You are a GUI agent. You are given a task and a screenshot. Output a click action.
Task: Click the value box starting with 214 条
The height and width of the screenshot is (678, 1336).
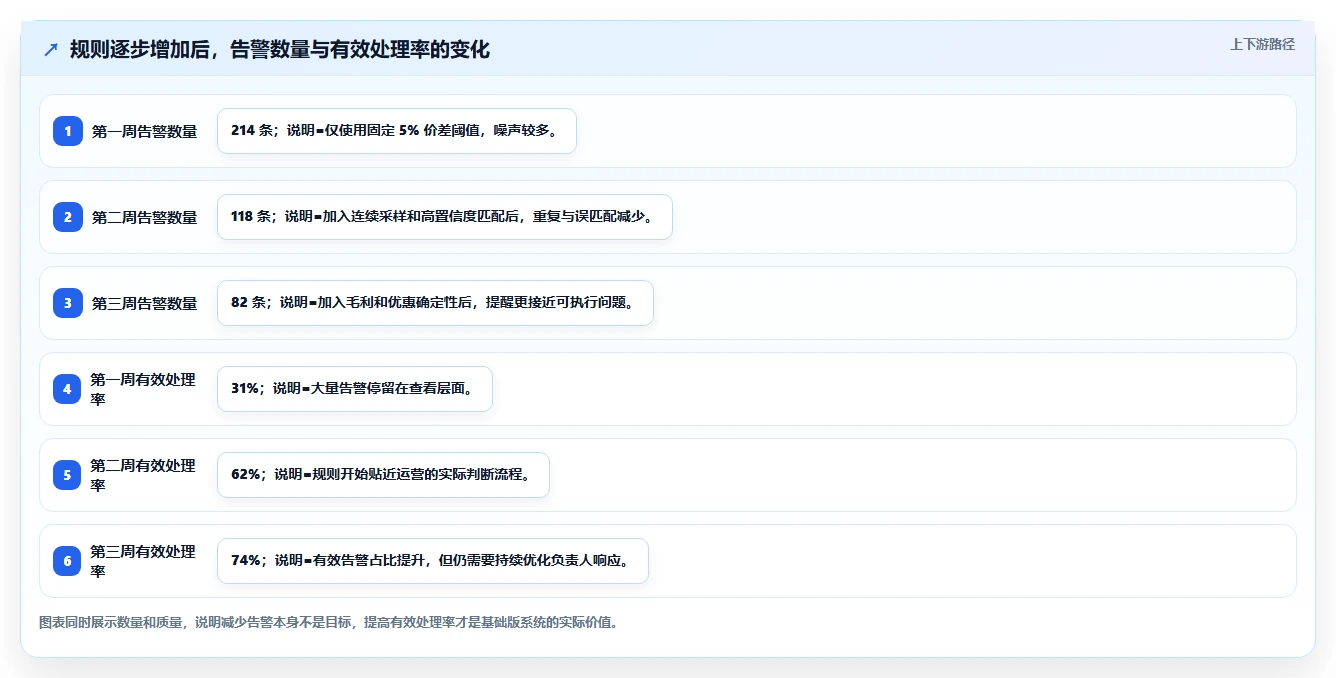coord(397,131)
